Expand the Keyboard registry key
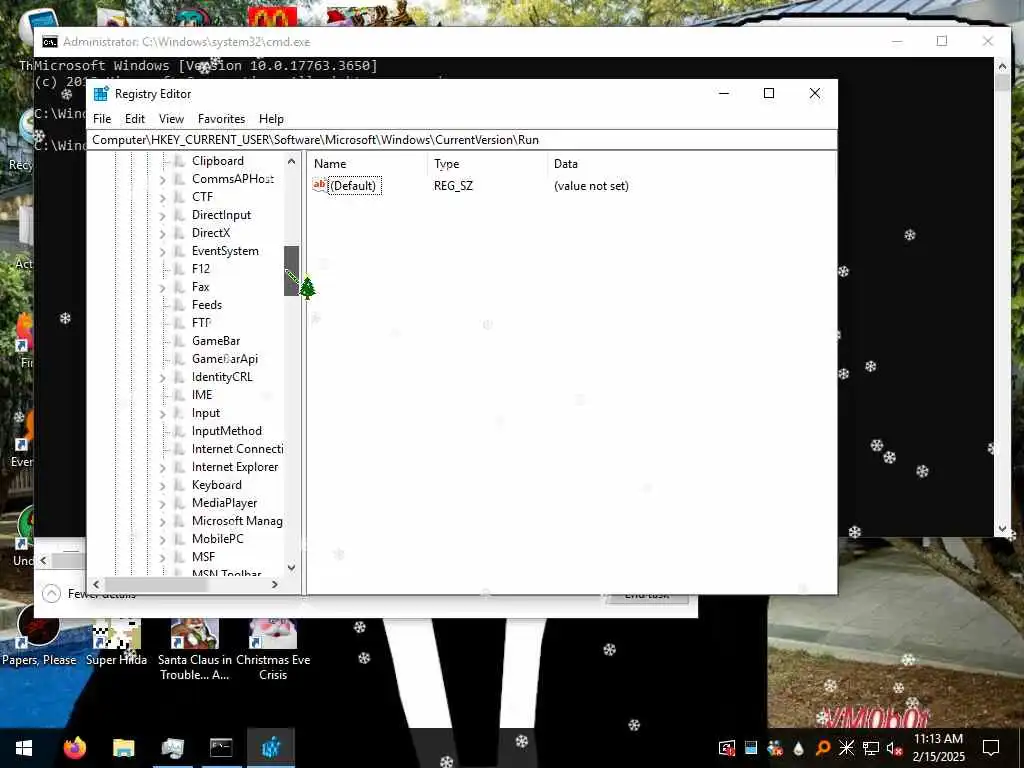This screenshot has height=768, width=1024. tap(163, 485)
